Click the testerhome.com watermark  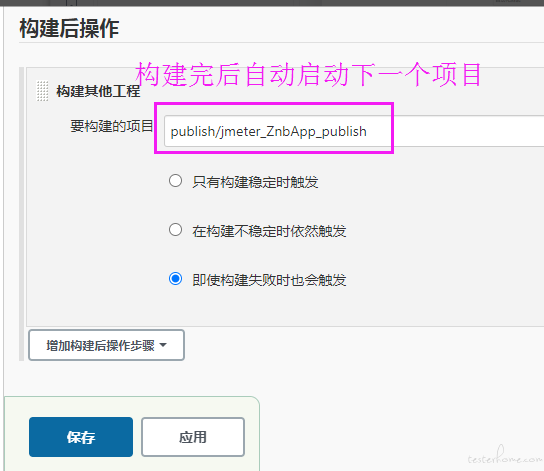tap(504, 456)
